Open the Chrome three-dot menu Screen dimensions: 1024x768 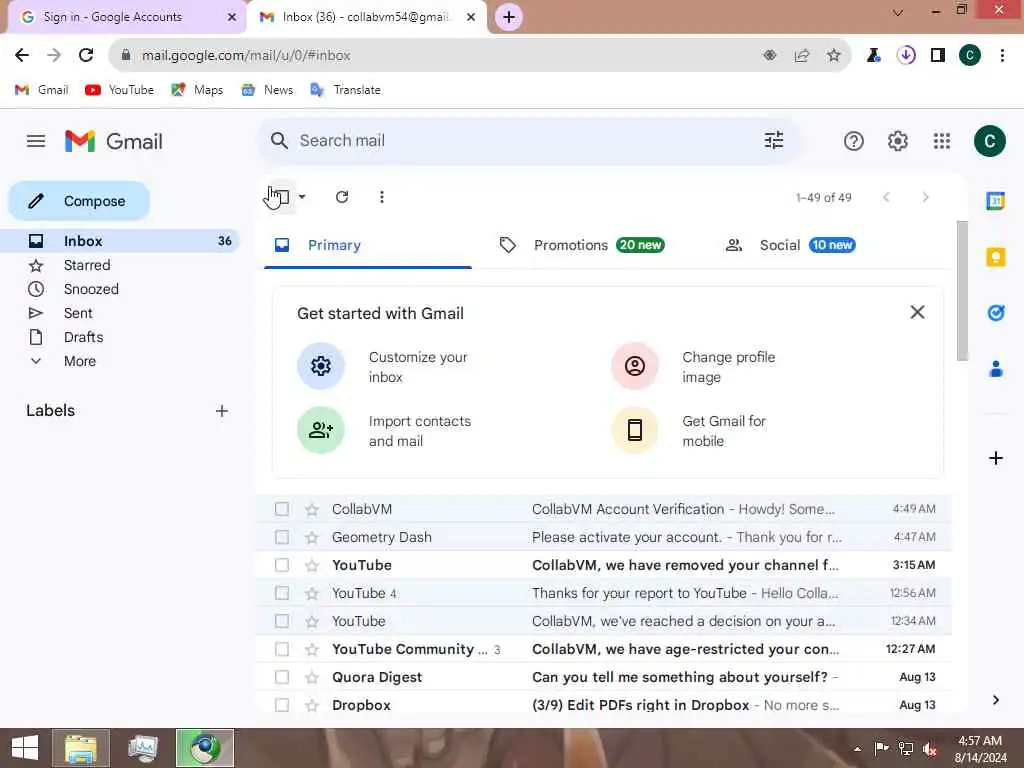1002,56
